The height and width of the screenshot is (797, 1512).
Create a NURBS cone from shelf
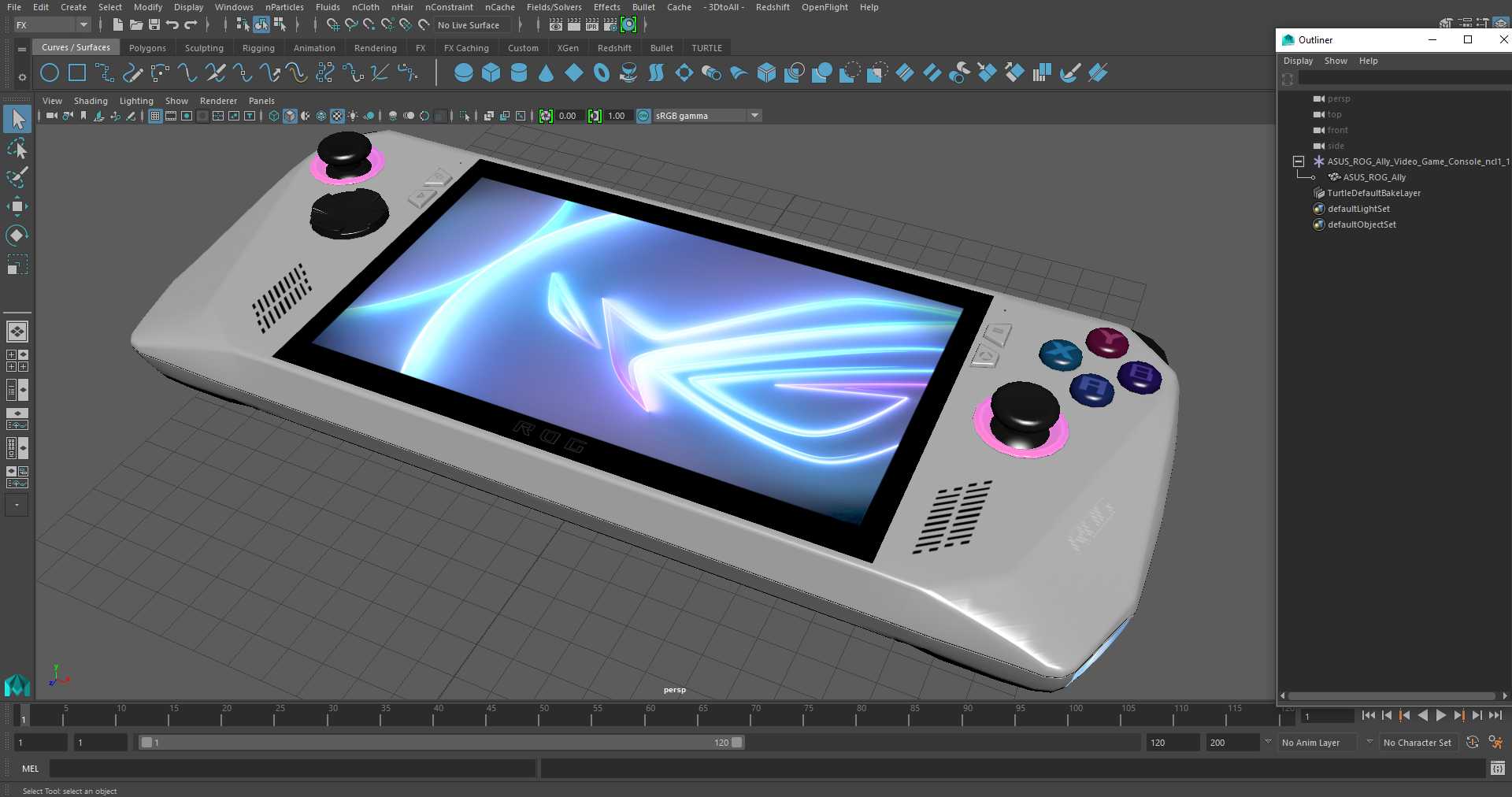[x=547, y=73]
